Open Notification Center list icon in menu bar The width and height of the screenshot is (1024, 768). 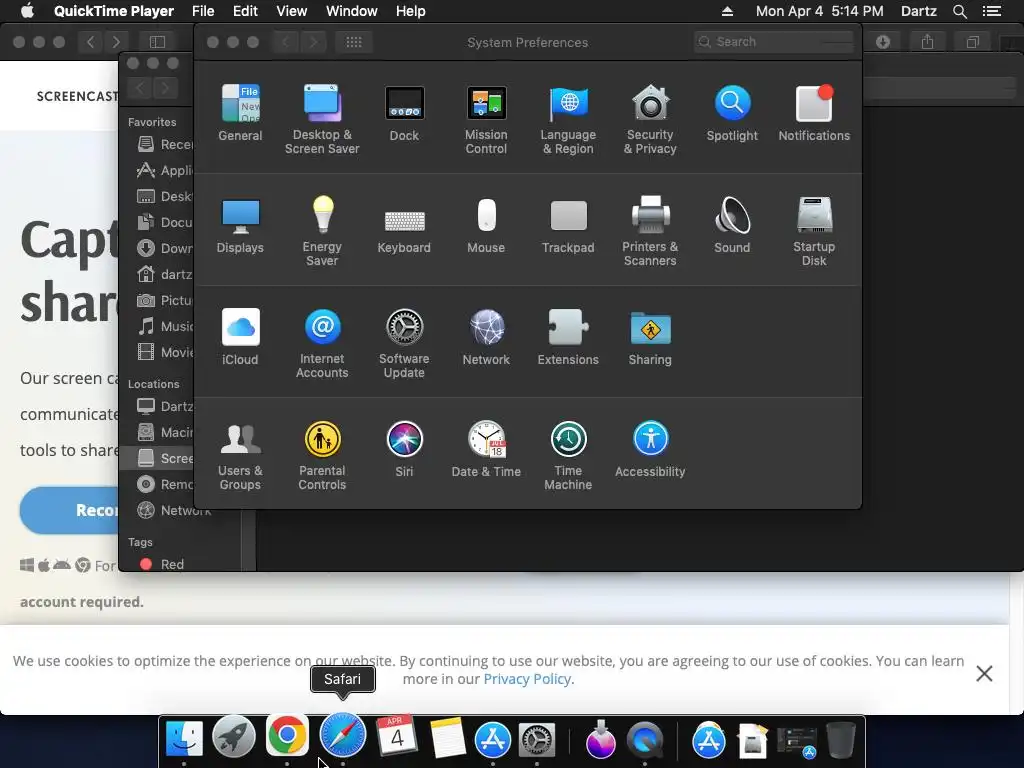click(991, 11)
